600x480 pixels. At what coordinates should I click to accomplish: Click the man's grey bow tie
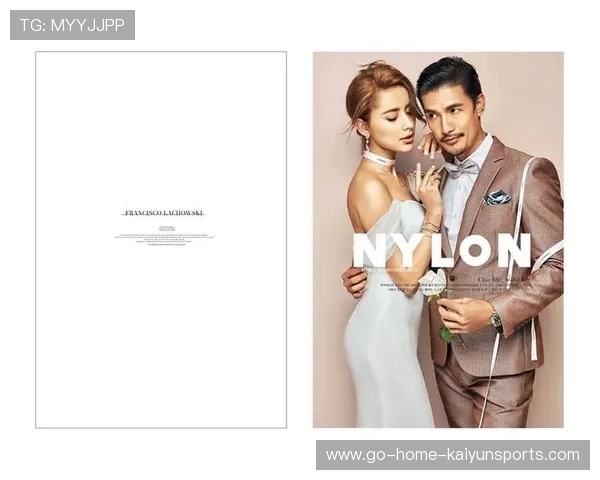coord(462,170)
